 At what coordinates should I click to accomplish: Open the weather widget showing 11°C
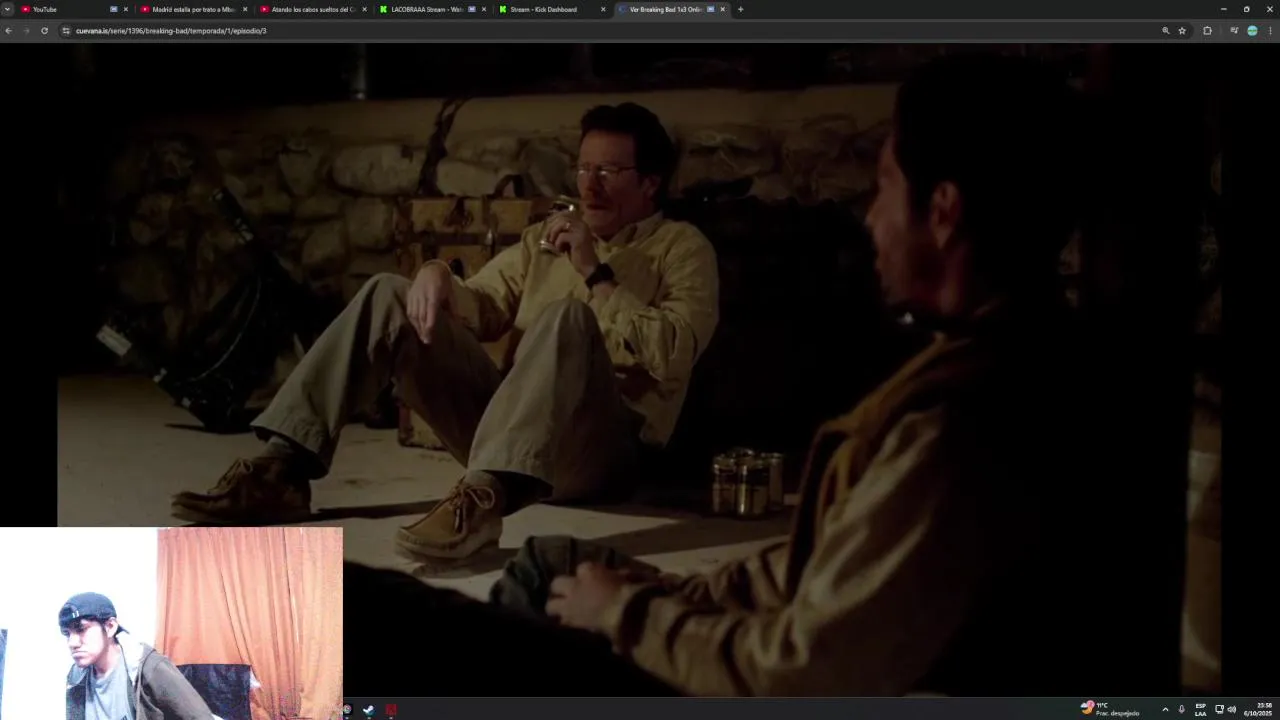click(x=1110, y=709)
